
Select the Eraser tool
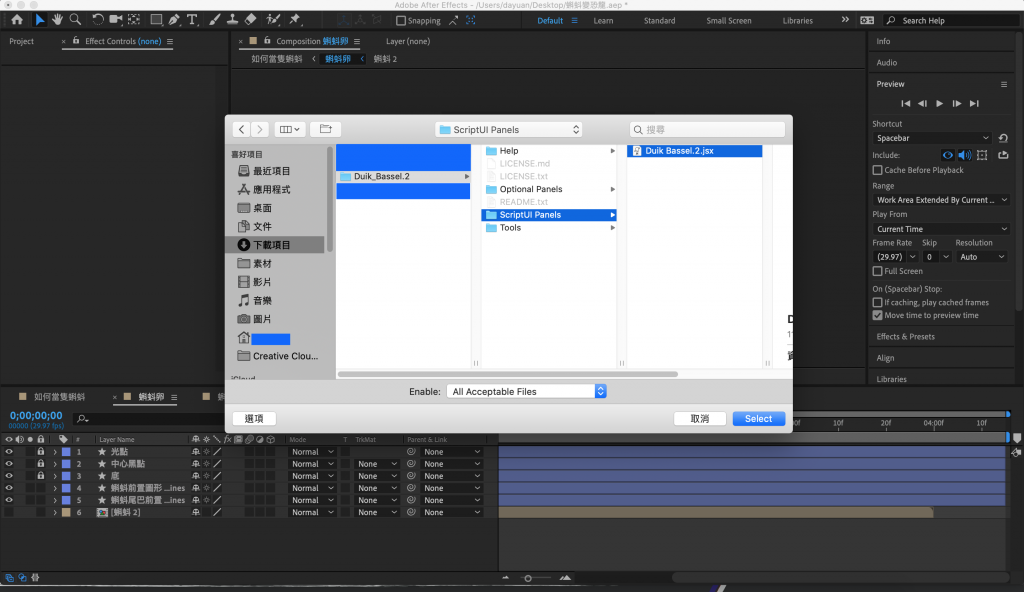[250, 20]
